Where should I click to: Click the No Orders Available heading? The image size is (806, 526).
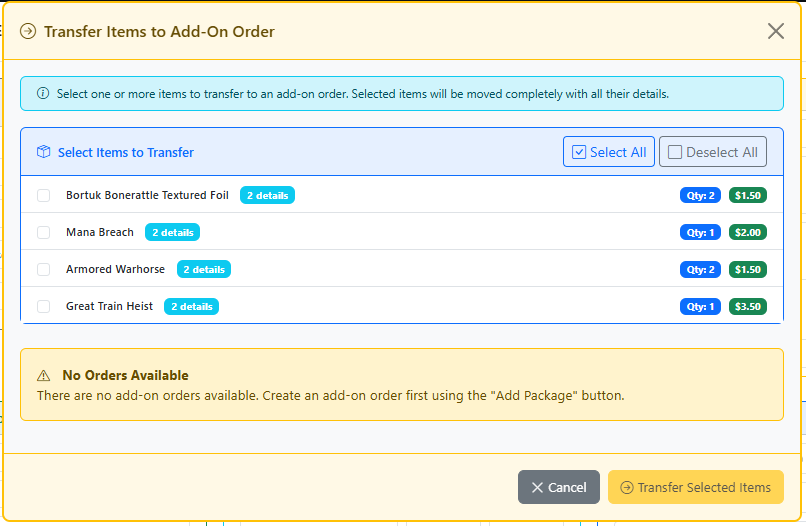[x=125, y=375]
